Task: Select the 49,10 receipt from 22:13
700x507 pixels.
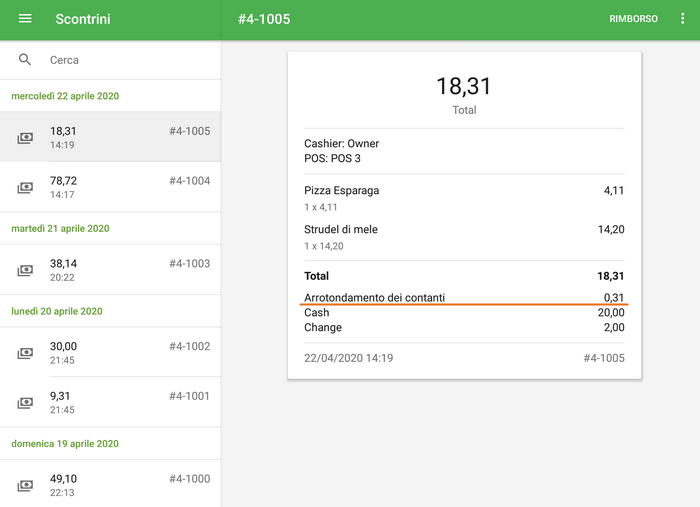Action: (110, 485)
